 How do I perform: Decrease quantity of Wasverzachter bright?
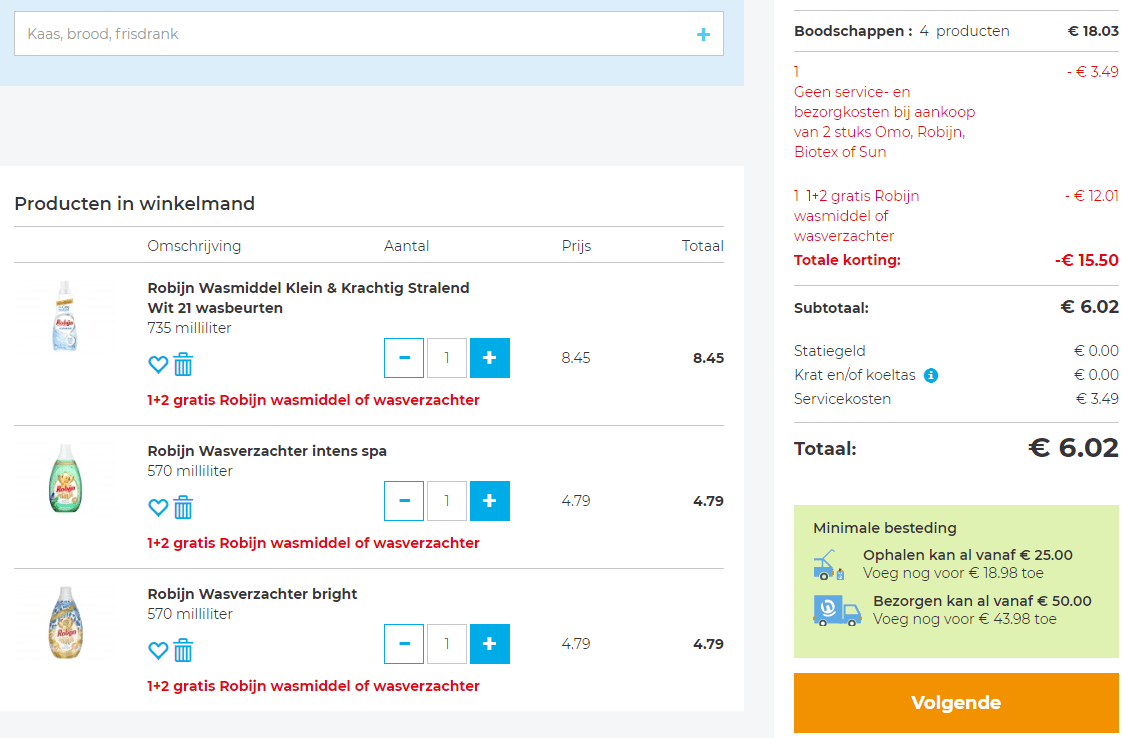[x=404, y=643]
